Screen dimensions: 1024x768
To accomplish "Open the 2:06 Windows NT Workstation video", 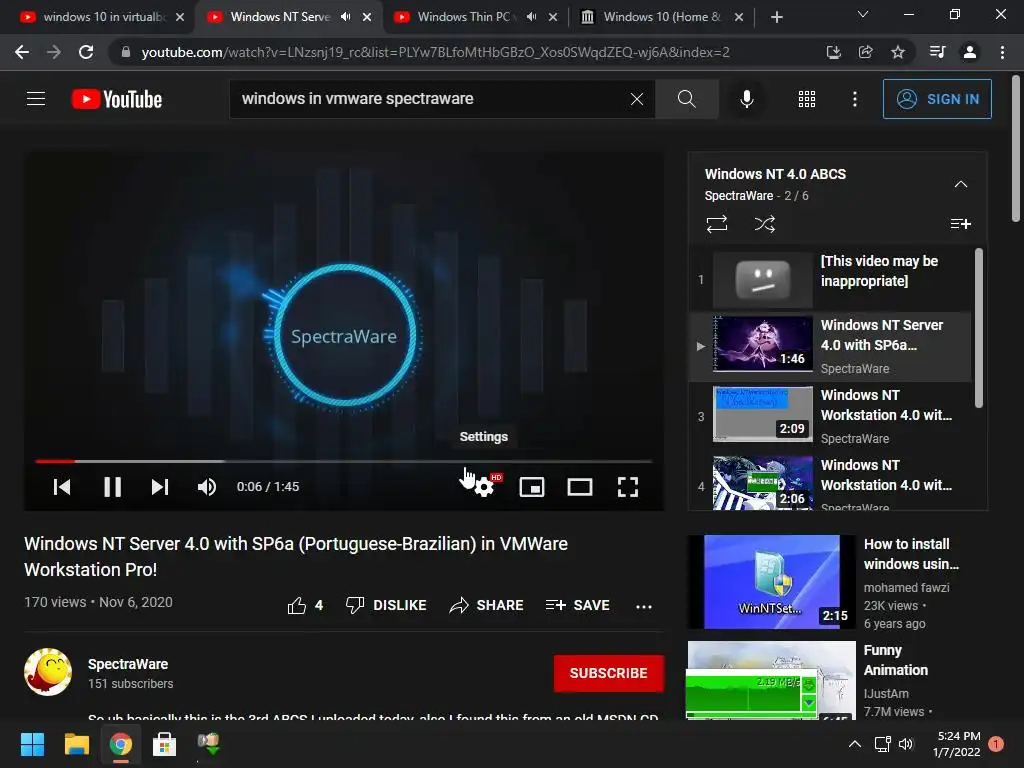I will 829,482.
